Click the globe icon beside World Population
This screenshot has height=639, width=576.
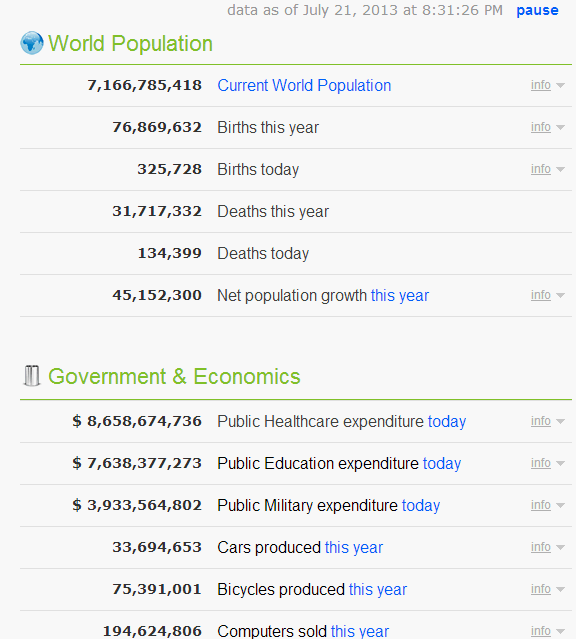click(32, 43)
